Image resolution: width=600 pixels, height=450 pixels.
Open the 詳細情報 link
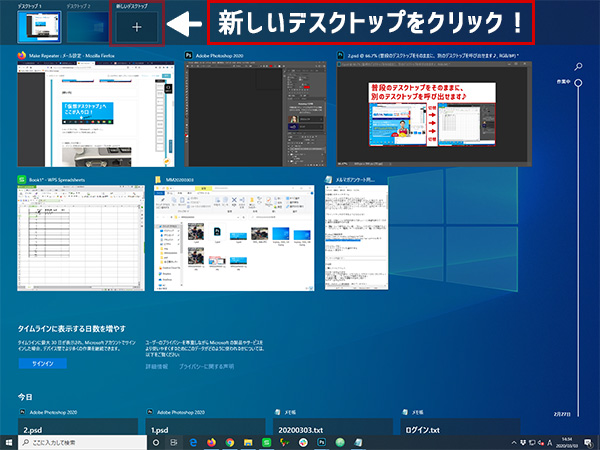click(x=157, y=367)
